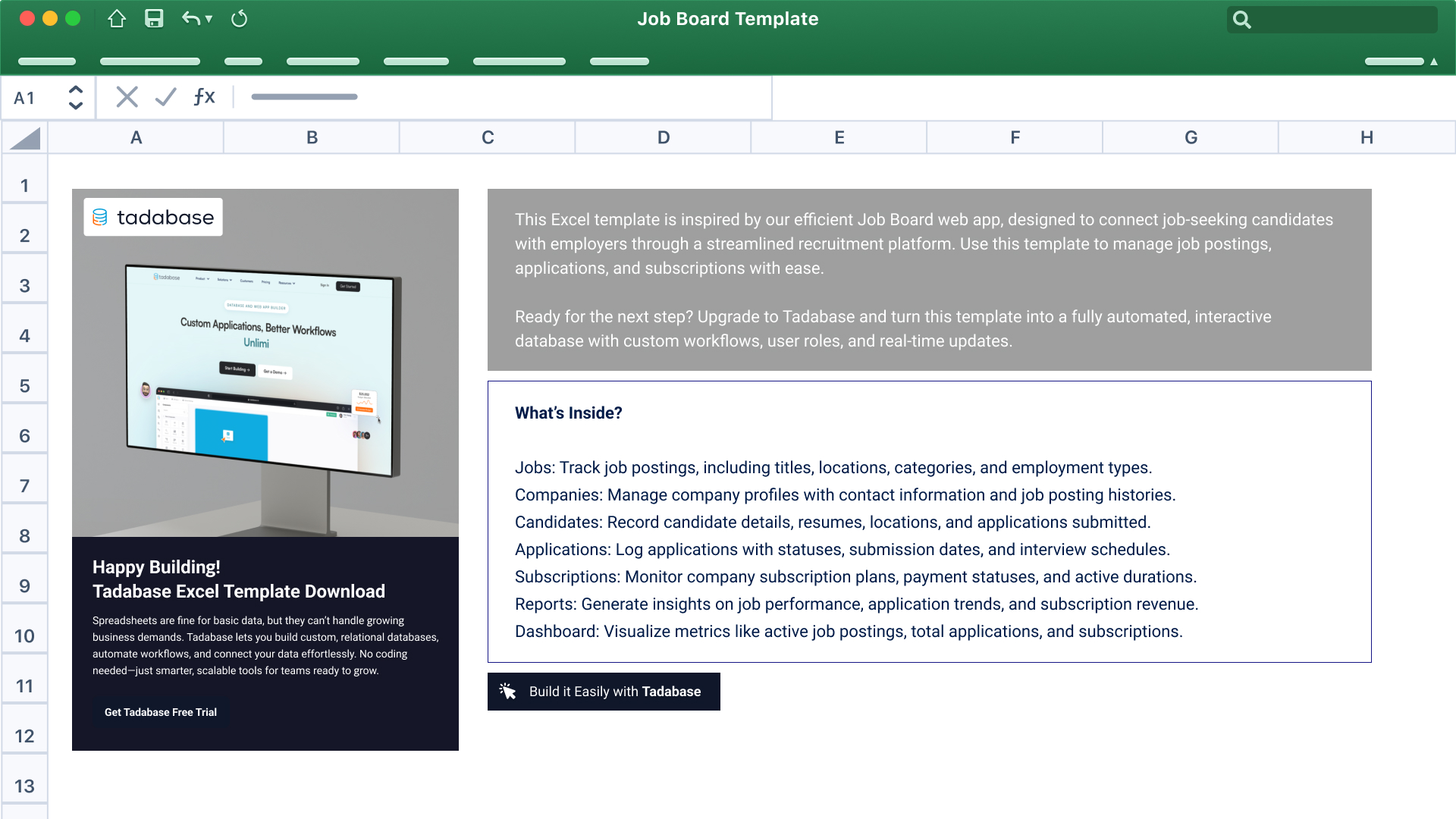Image resolution: width=1456 pixels, height=819 pixels.
Task: Open the first ribbon tab placeholder
Action: point(47,61)
